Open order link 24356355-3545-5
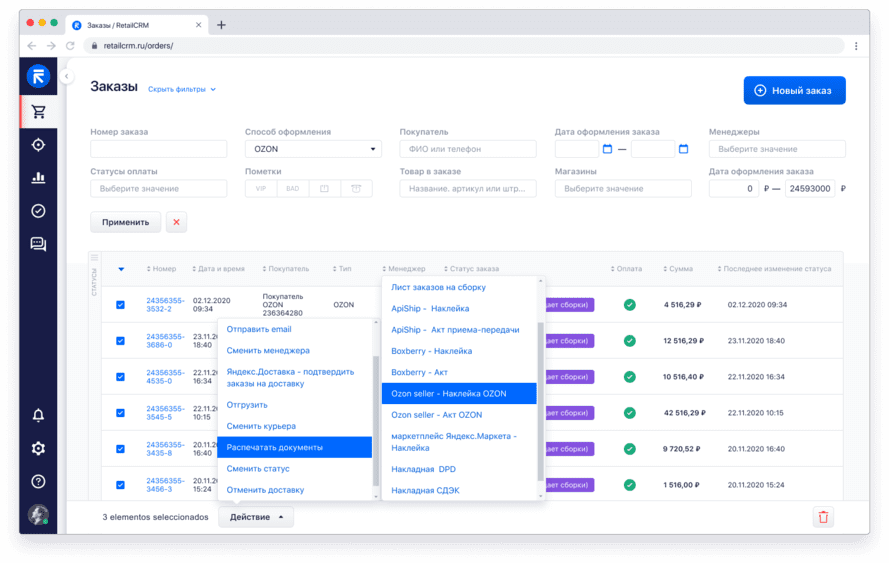The width and height of the screenshot is (889, 563). [x=165, y=413]
